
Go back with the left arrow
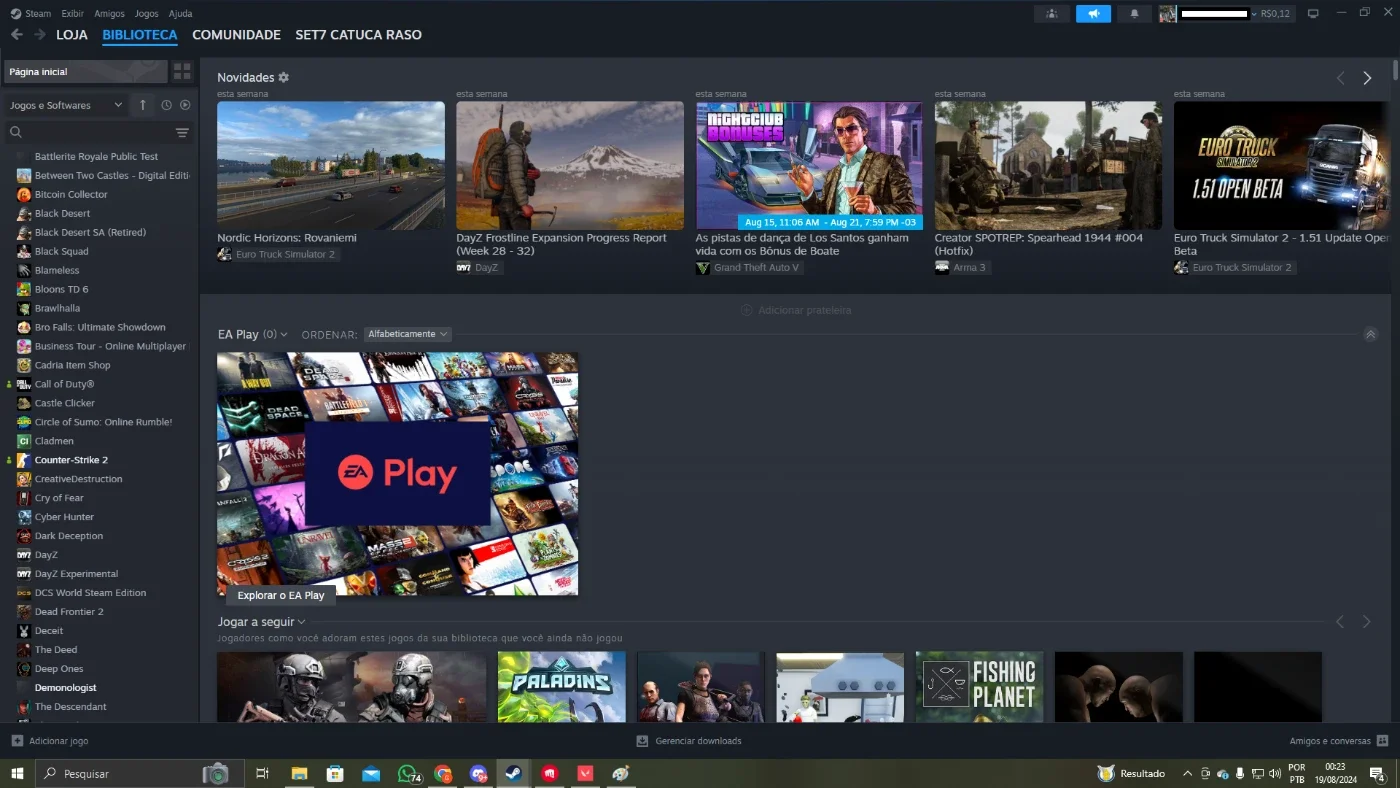tap(16, 34)
